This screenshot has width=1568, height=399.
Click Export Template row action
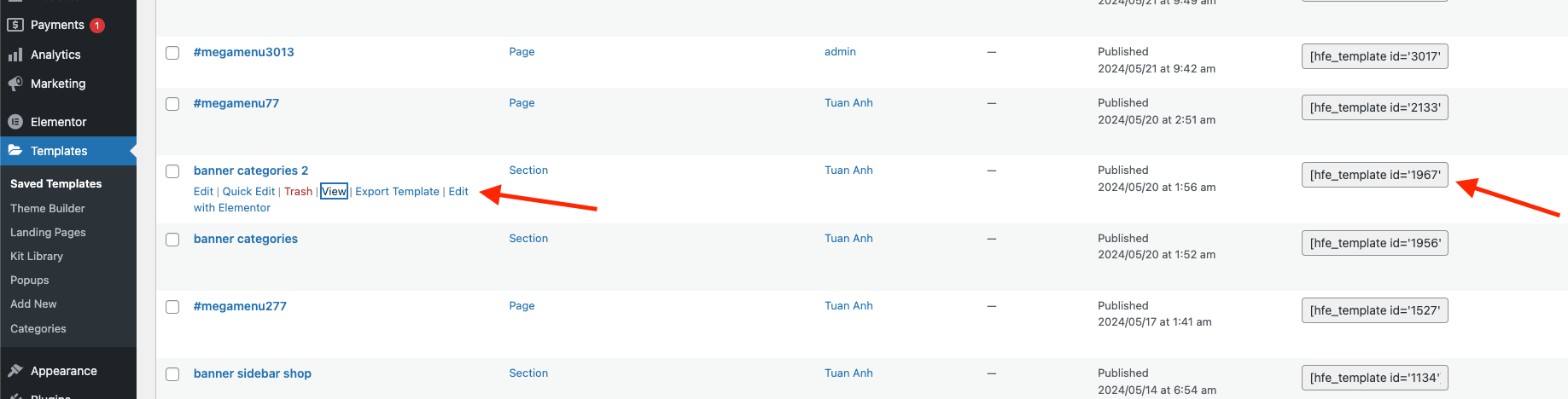(397, 192)
